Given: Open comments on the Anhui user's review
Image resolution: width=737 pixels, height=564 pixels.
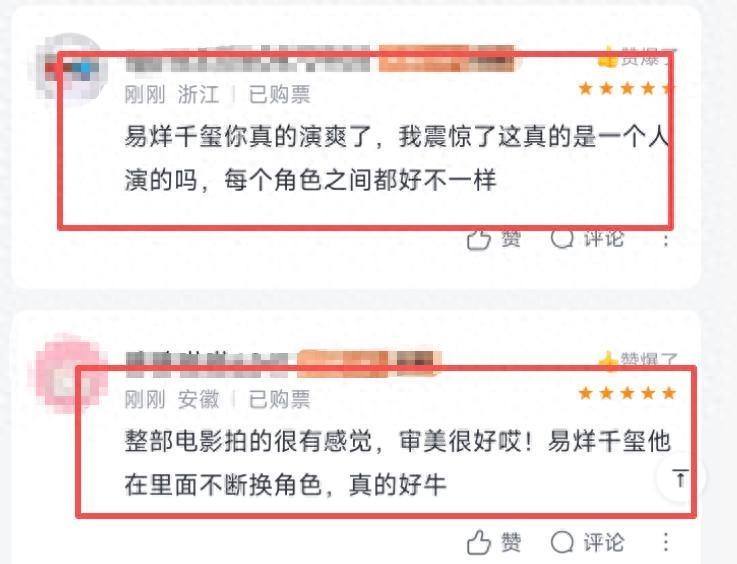Looking at the screenshot, I should tap(587, 542).
